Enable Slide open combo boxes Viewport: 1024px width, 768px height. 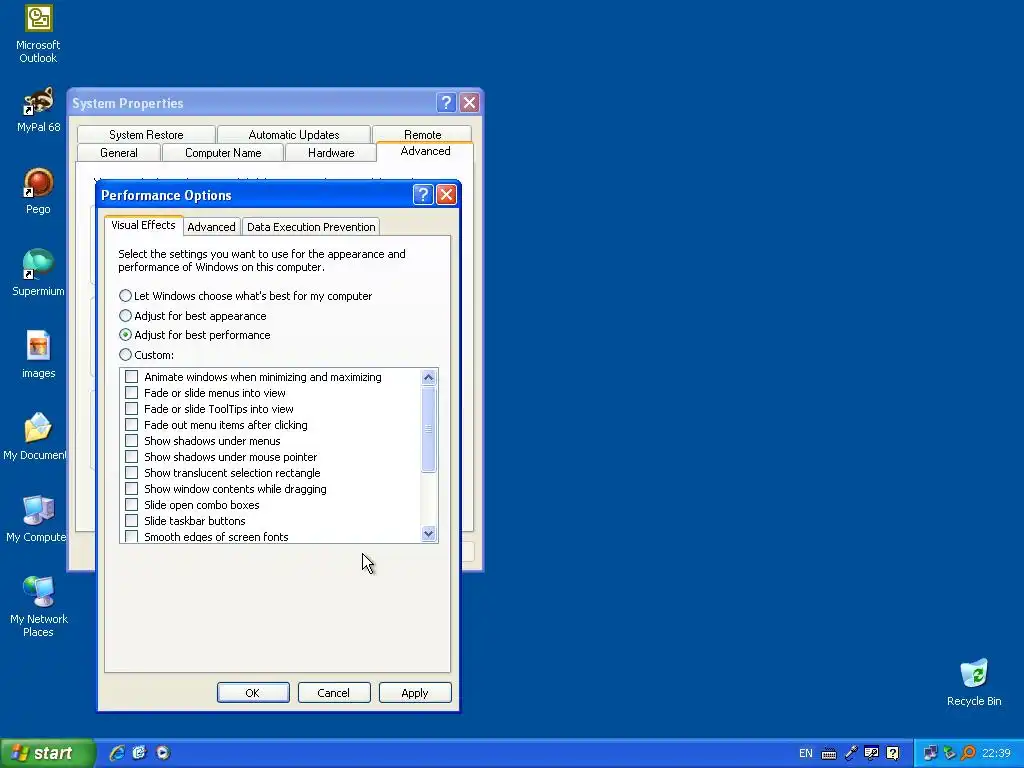pyautogui.click(x=131, y=505)
